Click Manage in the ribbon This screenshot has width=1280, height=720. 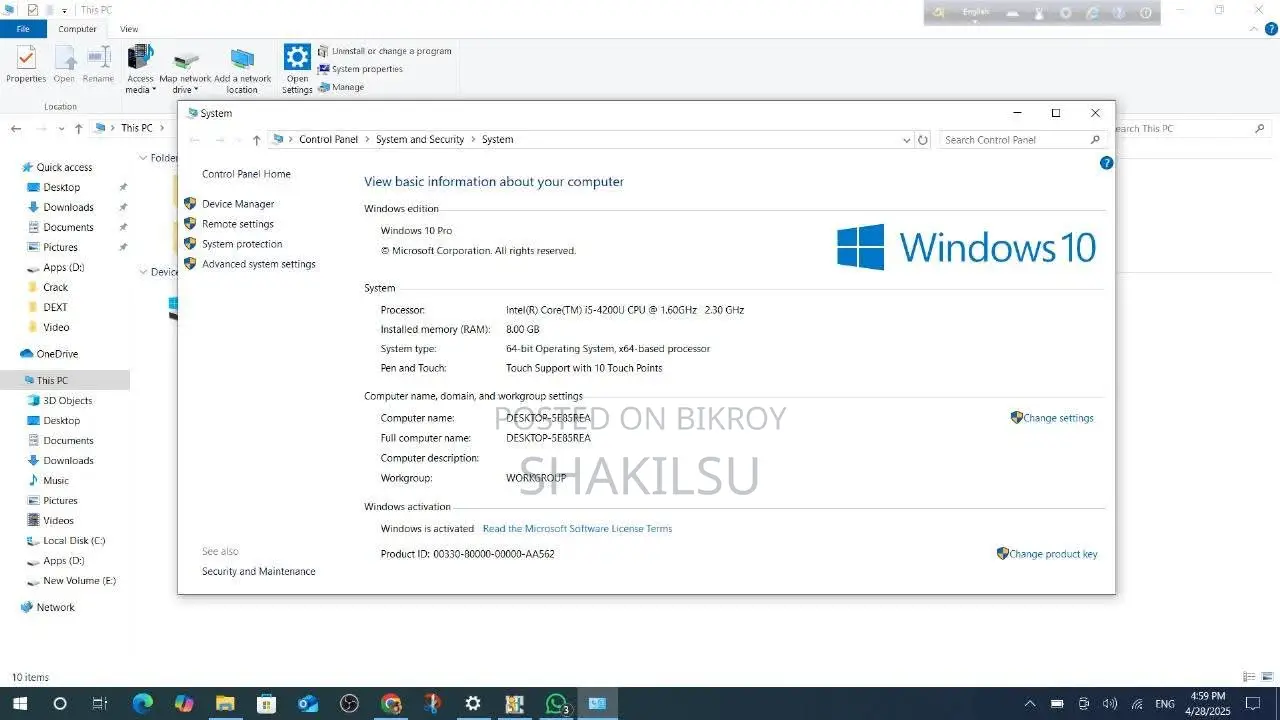pyautogui.click(x=341, y=87)
